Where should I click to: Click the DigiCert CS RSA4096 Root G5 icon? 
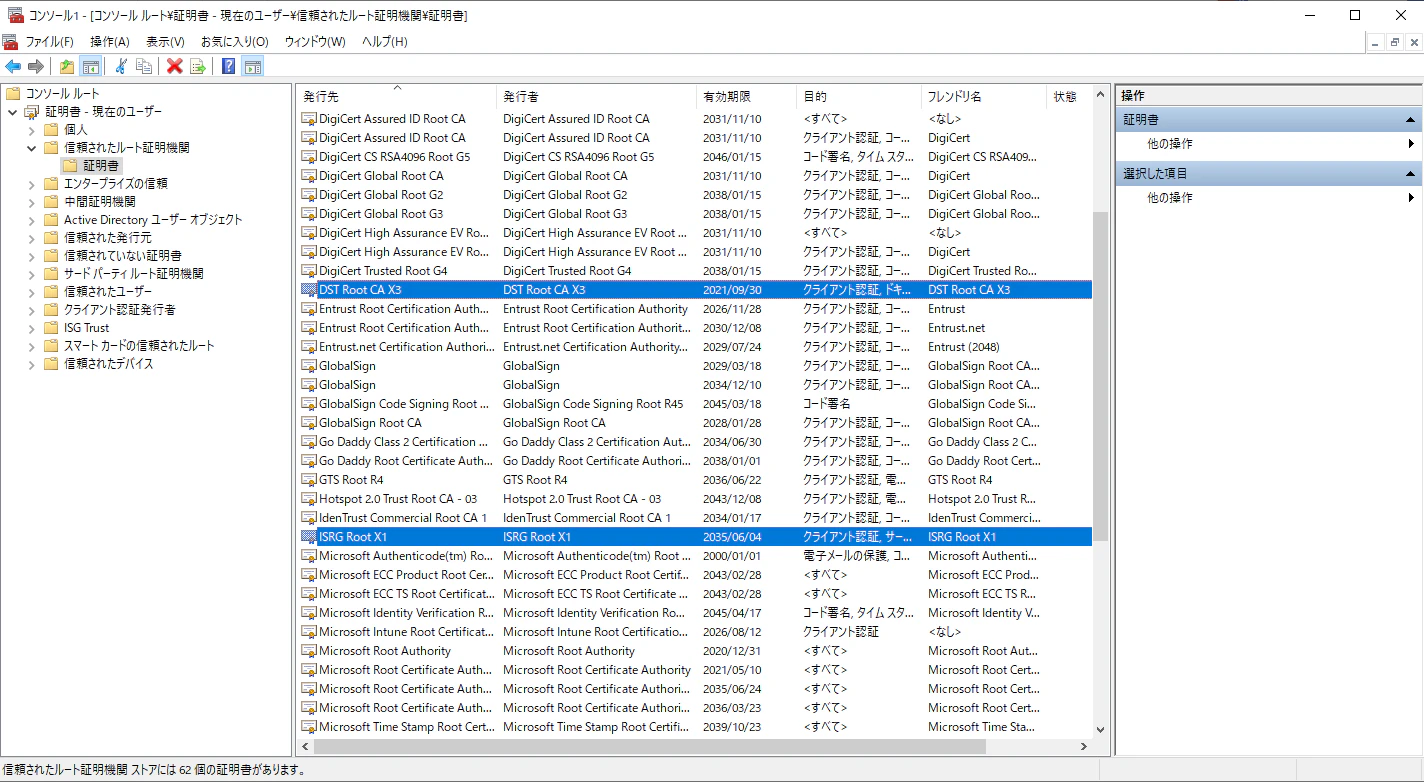pyautogui.click(x=309, y=157)
